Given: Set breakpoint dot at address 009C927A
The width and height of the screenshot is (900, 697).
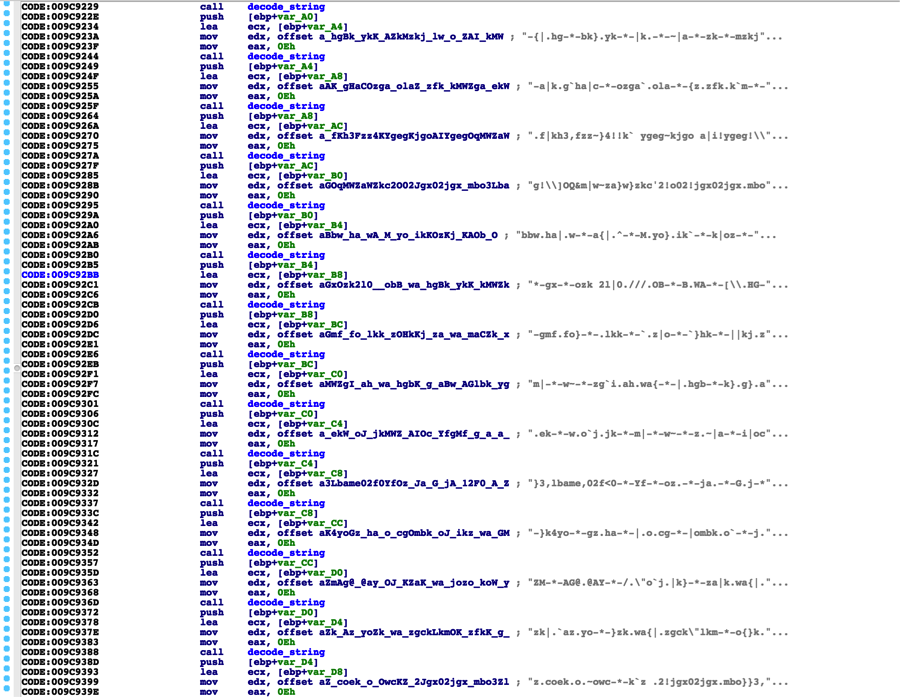Looking at the screenshot, I should [x=8, y=156].
